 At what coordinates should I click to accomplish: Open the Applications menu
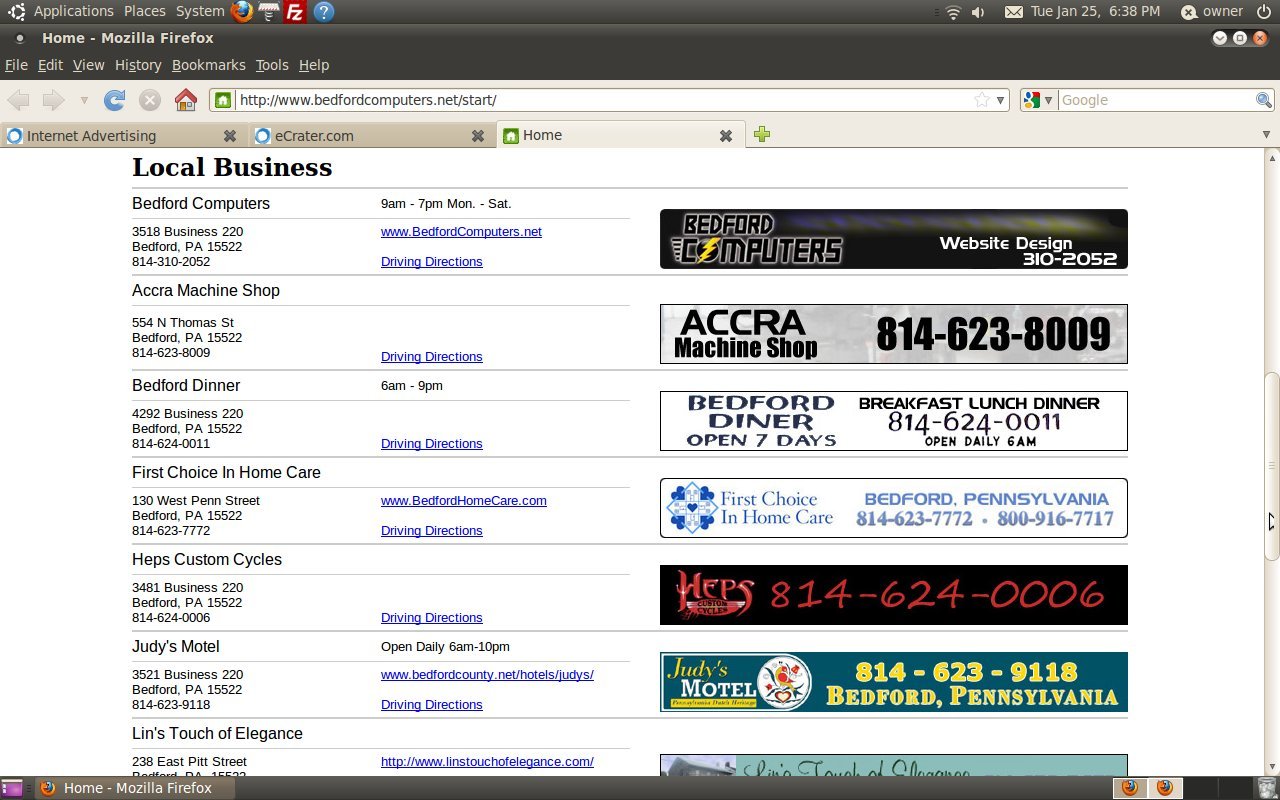[x=74, y=12]
